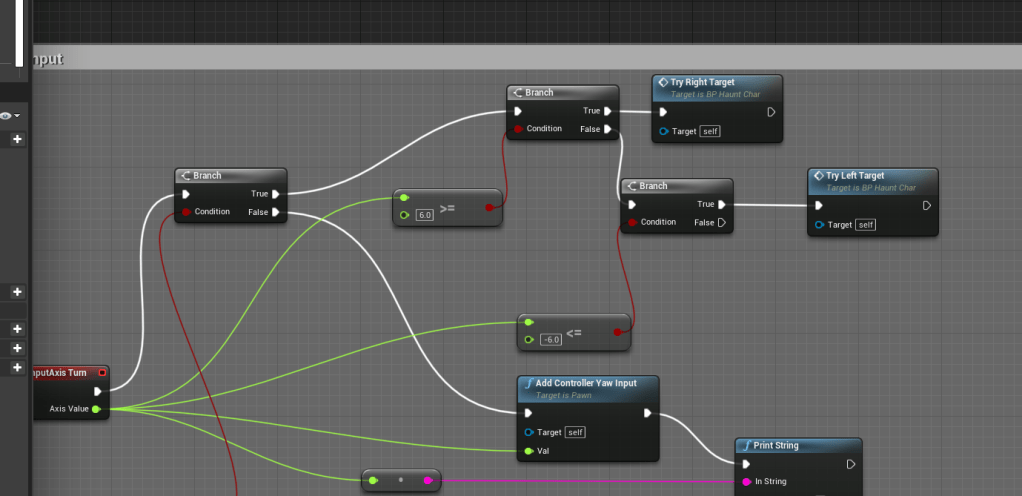Image resolution: width=1022 pixels, height=496 pixels.
Task: Click the Target self box on Add Controller Yaw Input
Action: click(575, 432)
